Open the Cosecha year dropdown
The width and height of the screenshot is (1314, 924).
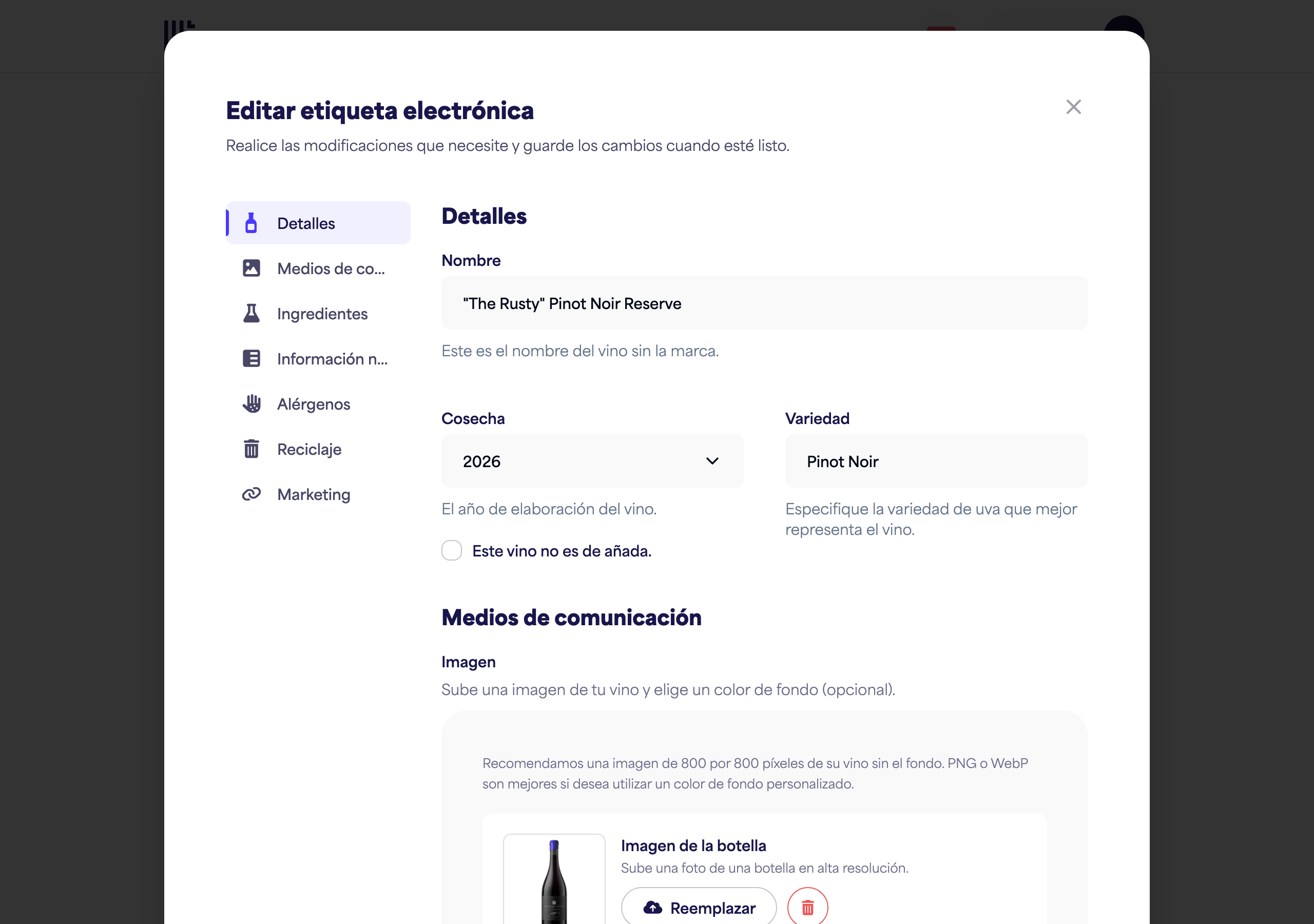click(x=592, y=461)
